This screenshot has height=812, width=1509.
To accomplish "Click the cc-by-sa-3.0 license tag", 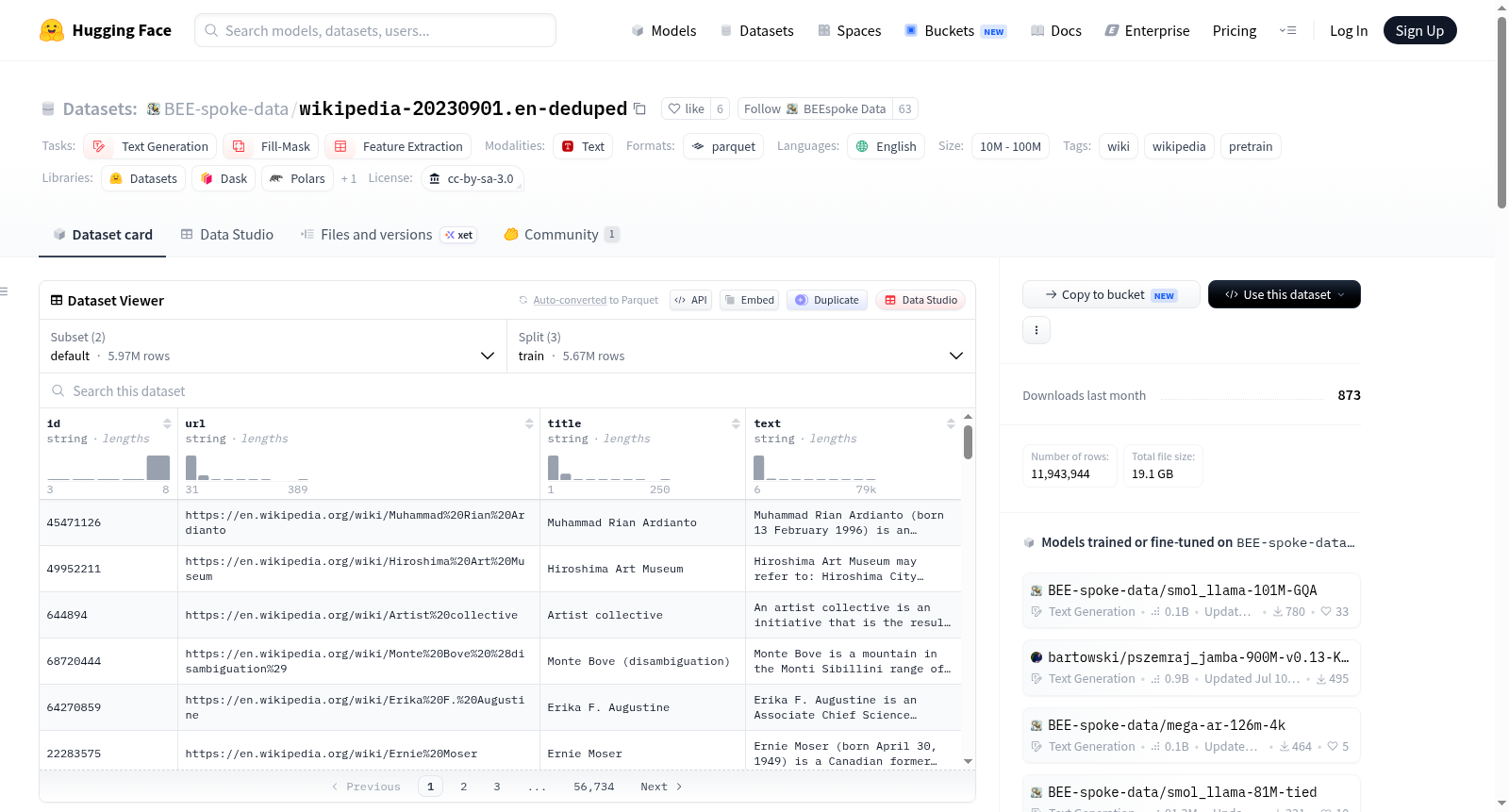I will (472, 178).
